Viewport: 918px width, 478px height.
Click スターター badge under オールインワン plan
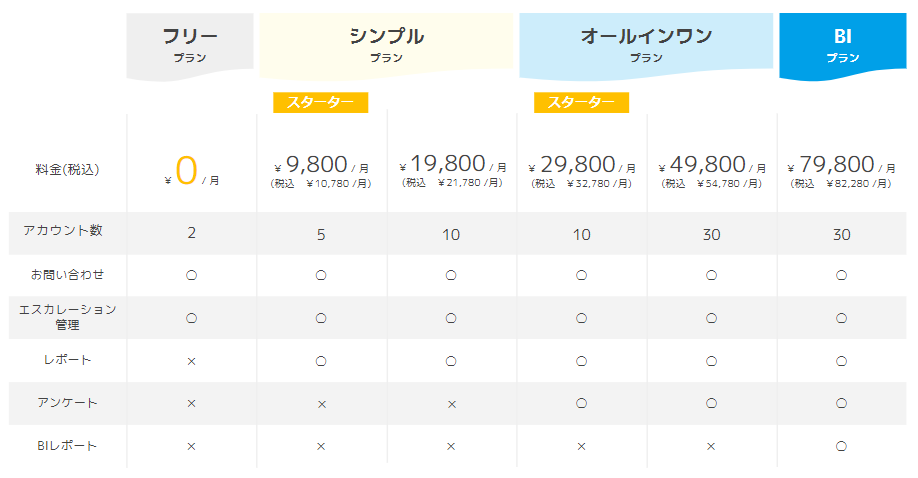581,102
